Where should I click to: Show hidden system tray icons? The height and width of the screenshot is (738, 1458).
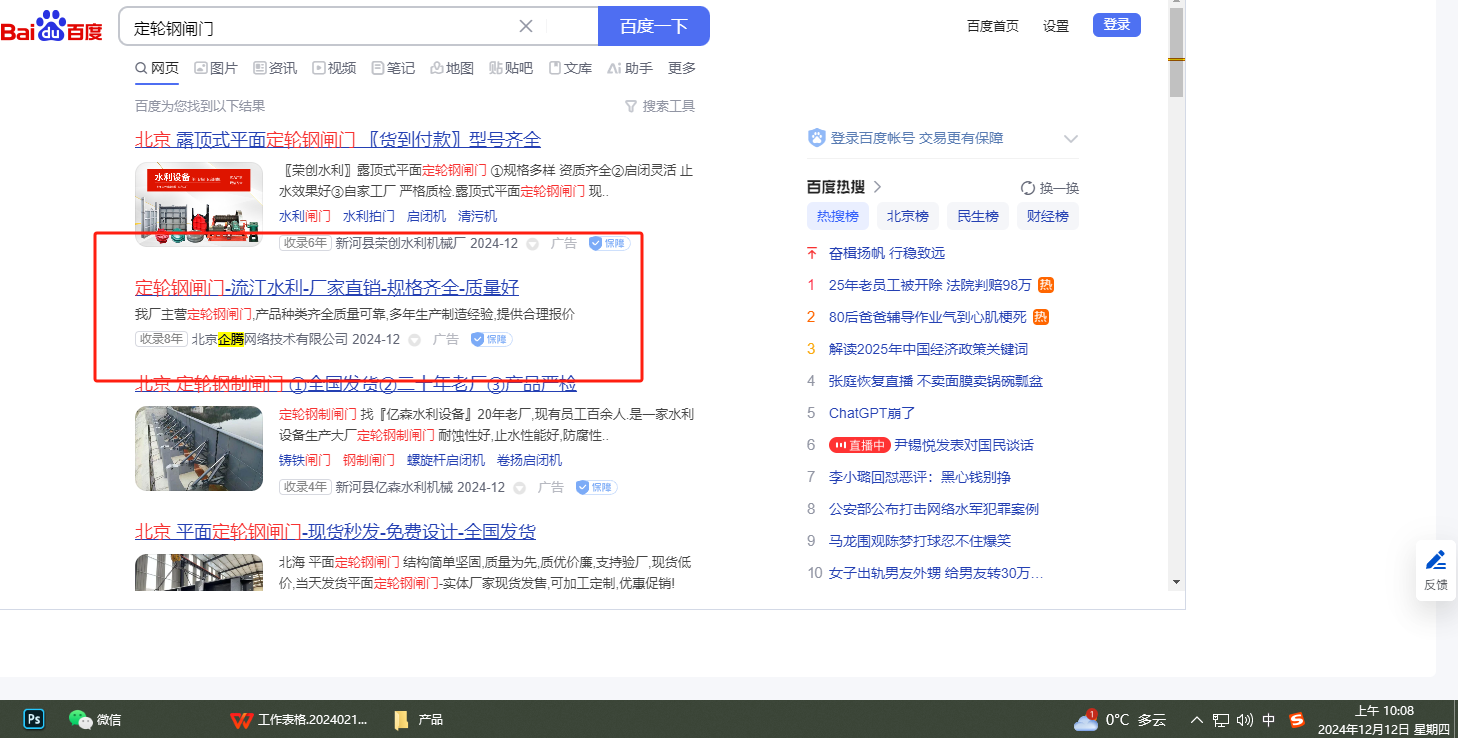point(1196,720)
